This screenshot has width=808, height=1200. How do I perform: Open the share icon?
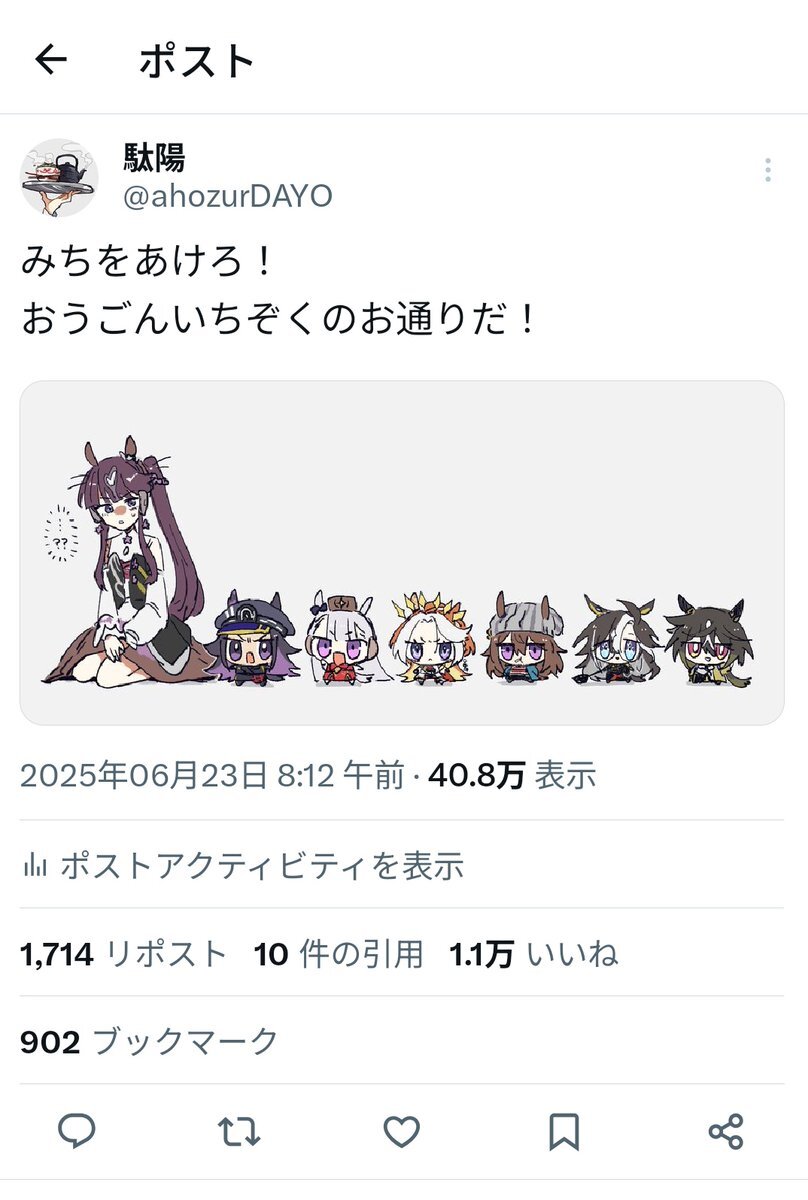pyautogui.click(x=726, y=1131)
